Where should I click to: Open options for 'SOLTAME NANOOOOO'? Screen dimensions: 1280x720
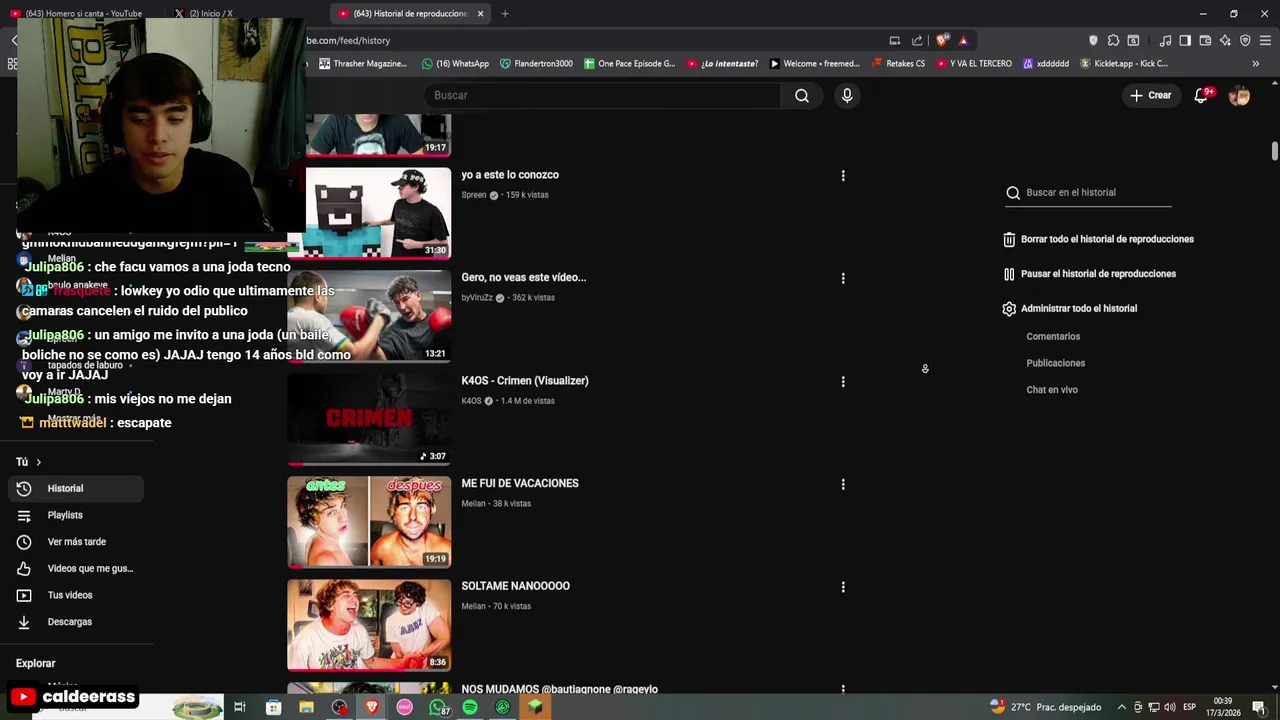(843, 588)
